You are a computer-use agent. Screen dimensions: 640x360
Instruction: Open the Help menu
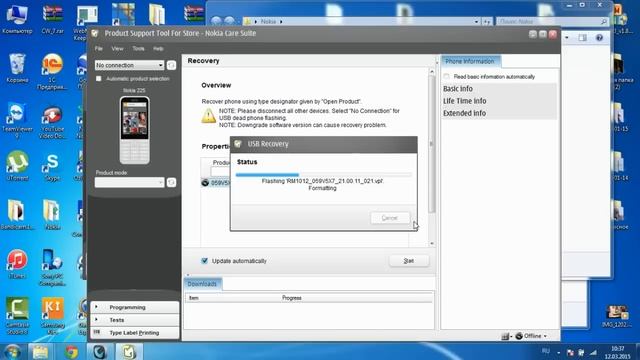coord(158,49)
